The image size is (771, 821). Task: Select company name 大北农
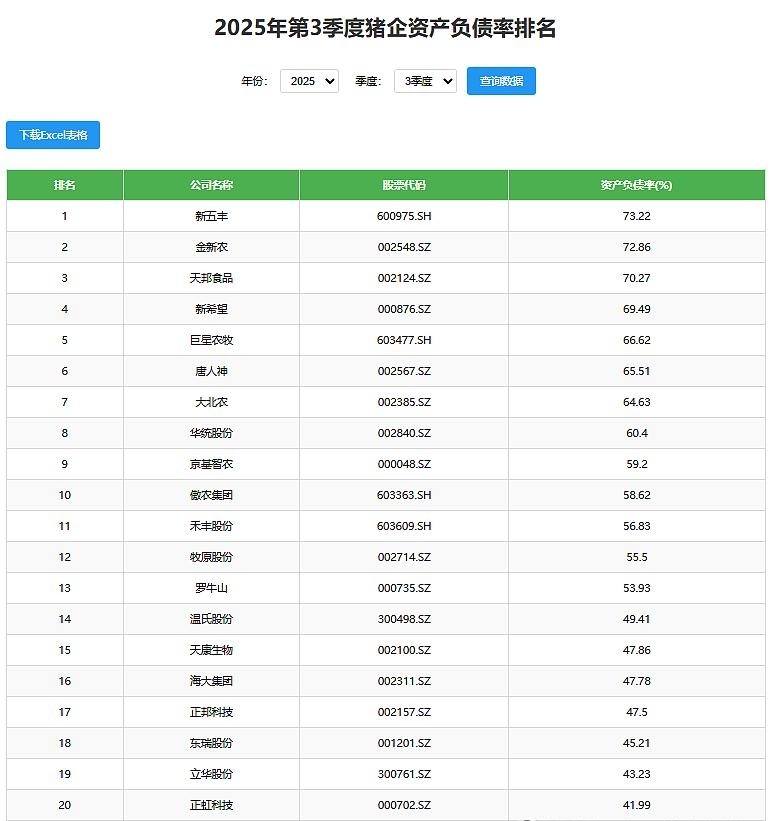211,402
